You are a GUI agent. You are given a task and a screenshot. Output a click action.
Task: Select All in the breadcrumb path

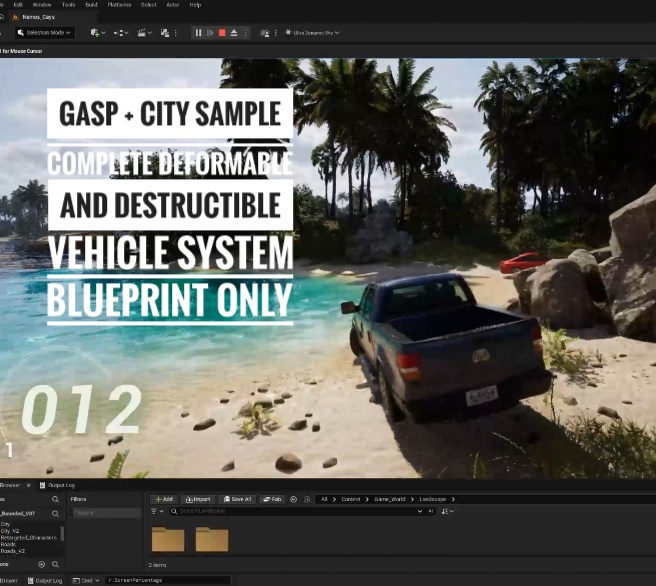click(324, 499)
